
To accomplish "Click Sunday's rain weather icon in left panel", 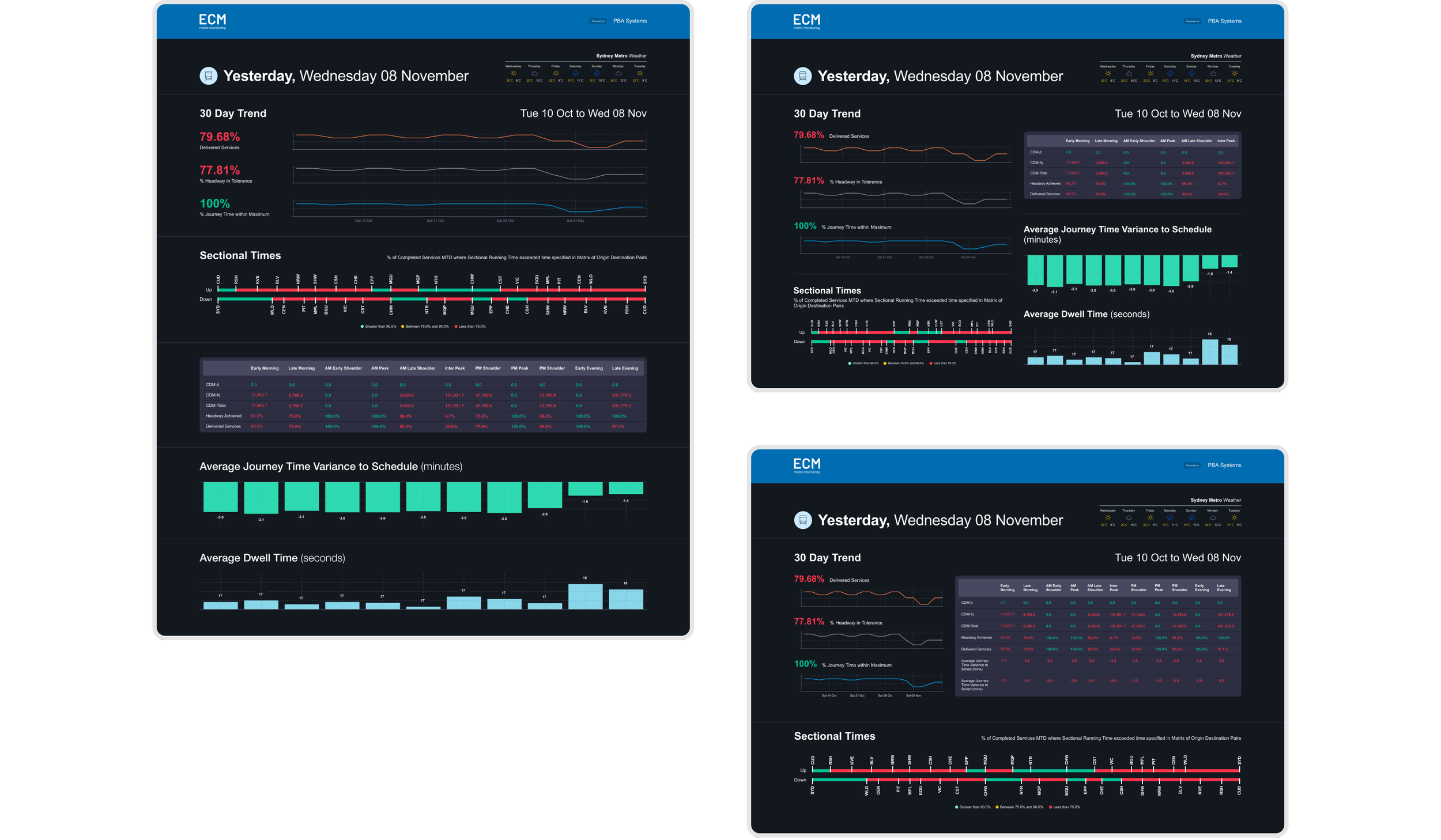I will pyautogui.click(x=597, y=73).
